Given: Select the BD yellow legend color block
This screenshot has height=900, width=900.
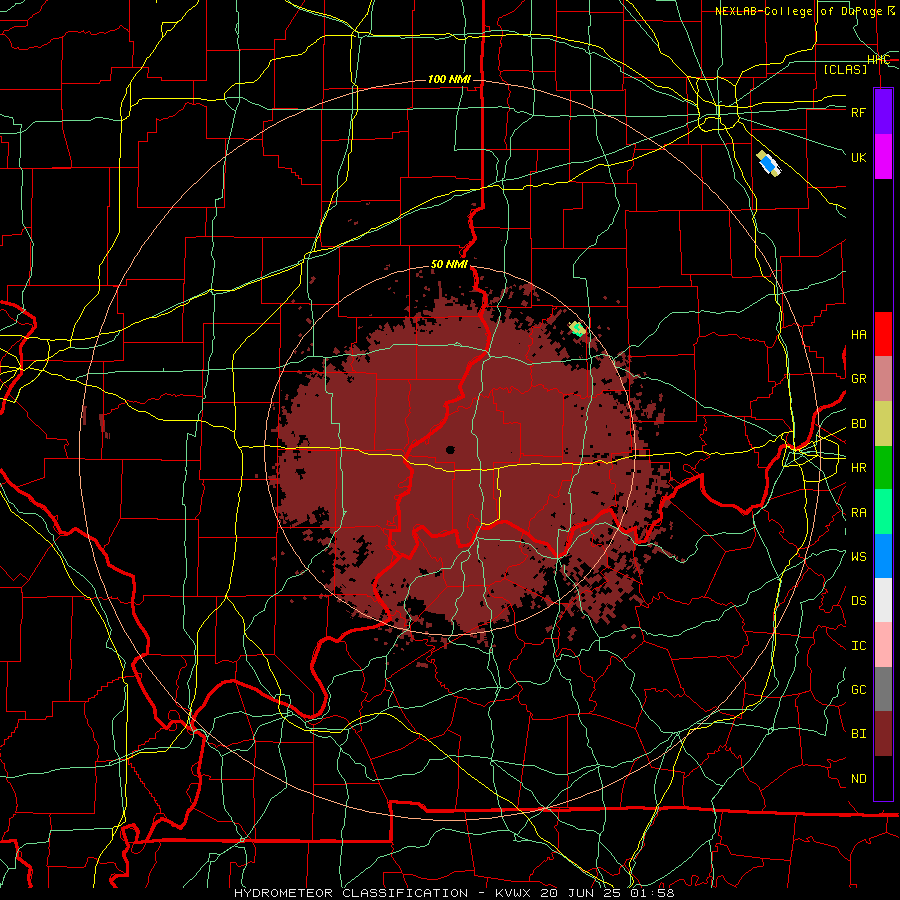Looking at the screenshot, I should pos(883,424).
